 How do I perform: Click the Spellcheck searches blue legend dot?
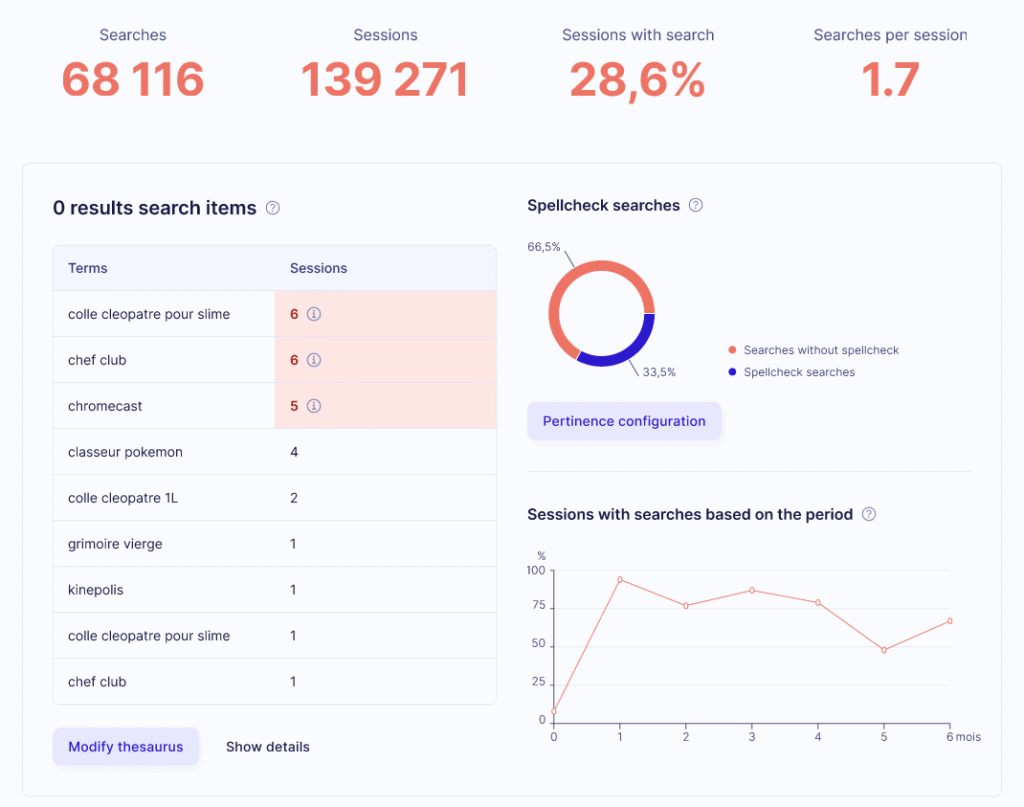[x=733, y=372]
